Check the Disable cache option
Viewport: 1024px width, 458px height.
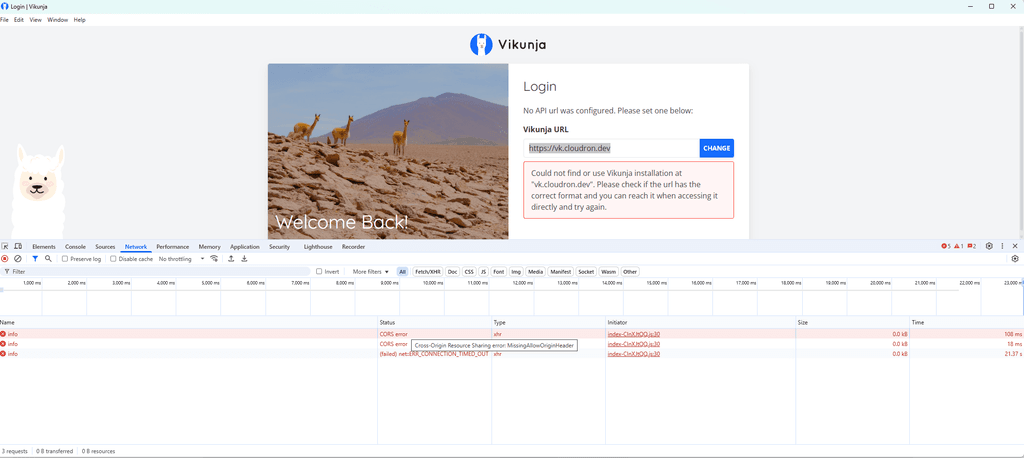[113, 259]
